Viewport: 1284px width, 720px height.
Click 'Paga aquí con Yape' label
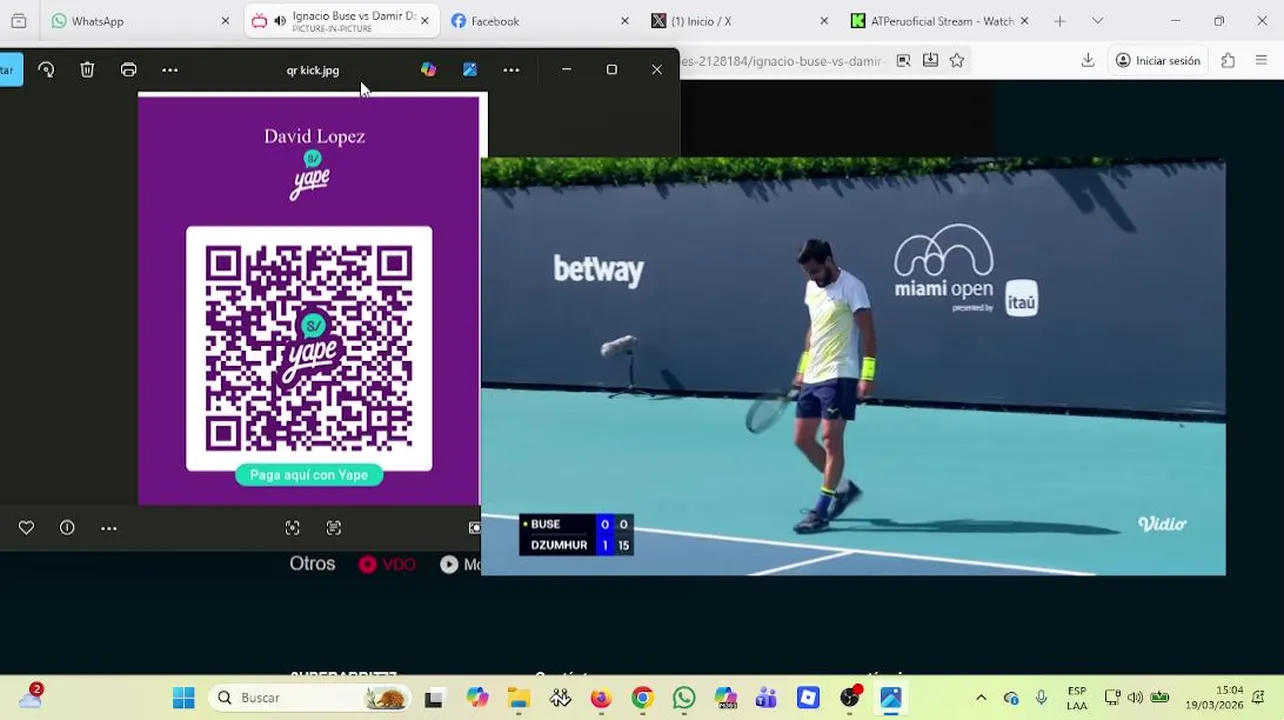309,475
